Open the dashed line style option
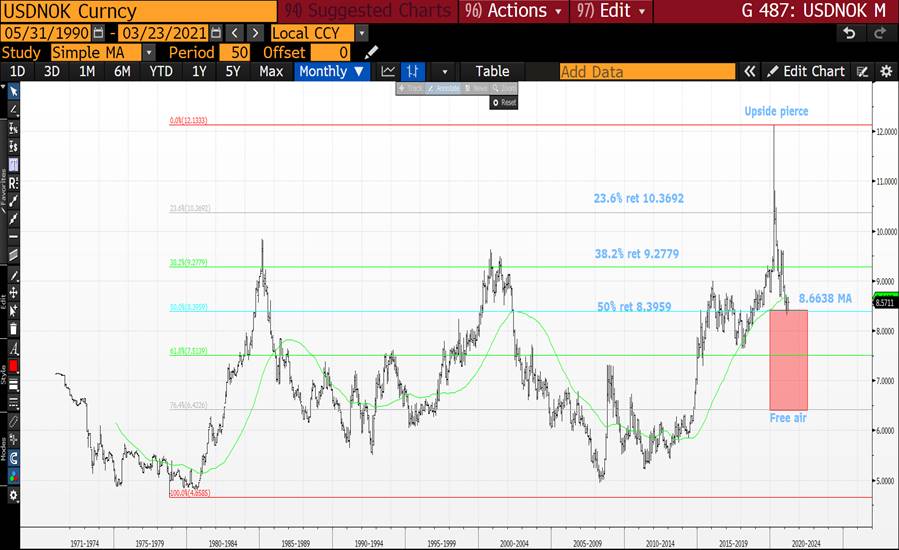 coord(13,402)
